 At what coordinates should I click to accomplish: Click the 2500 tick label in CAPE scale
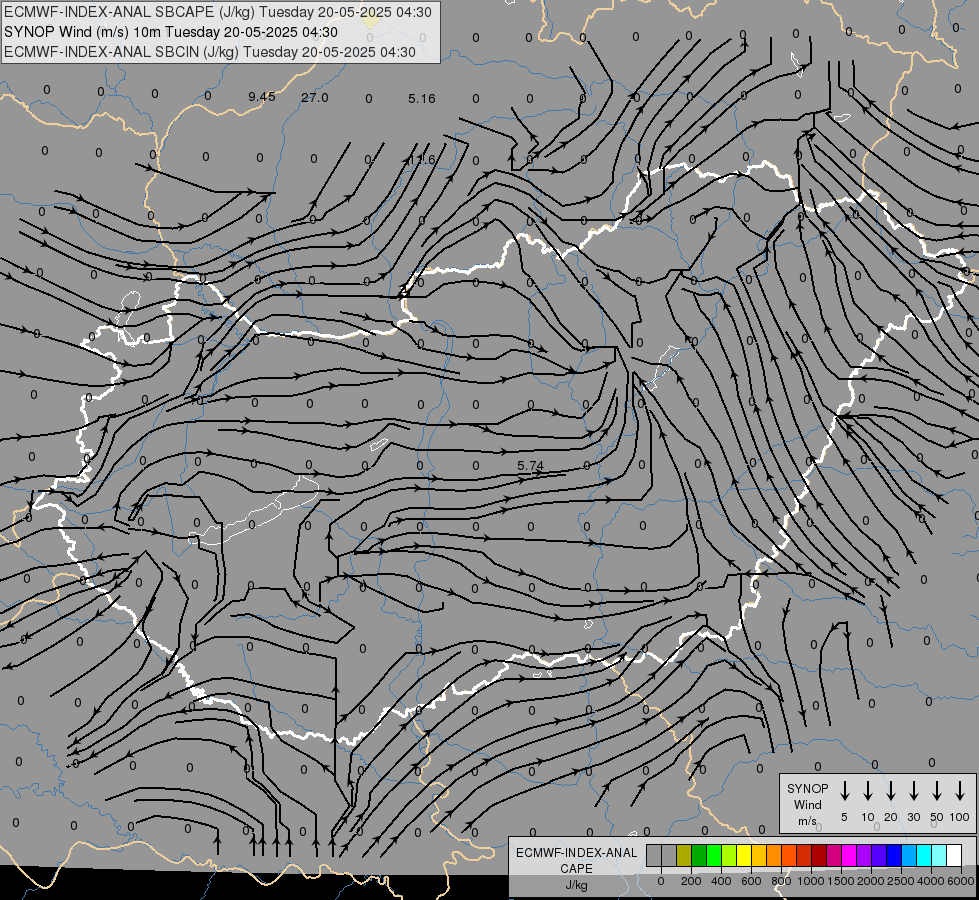(900, 881)
